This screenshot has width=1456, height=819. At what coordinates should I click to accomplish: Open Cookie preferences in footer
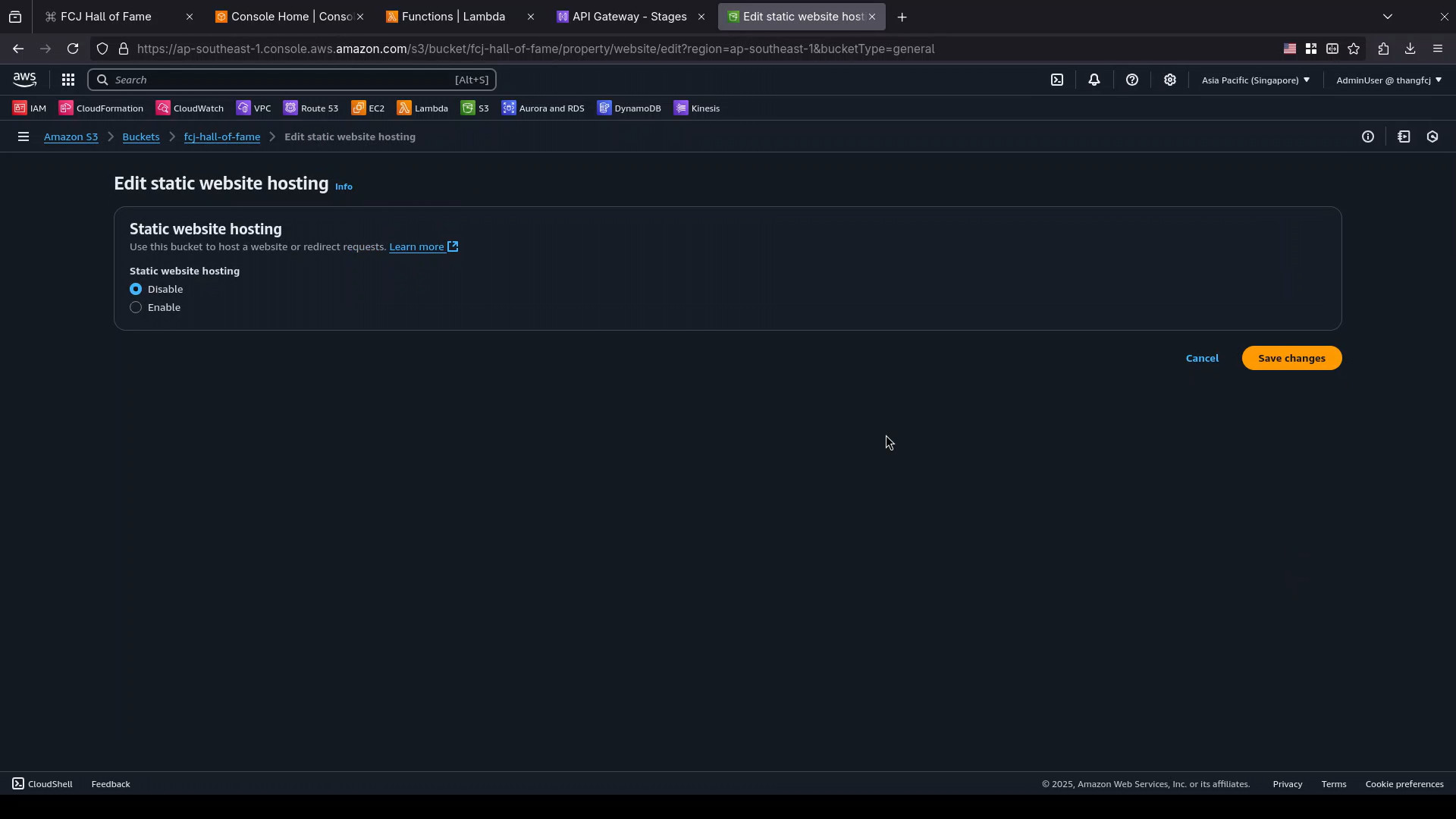1404,784
